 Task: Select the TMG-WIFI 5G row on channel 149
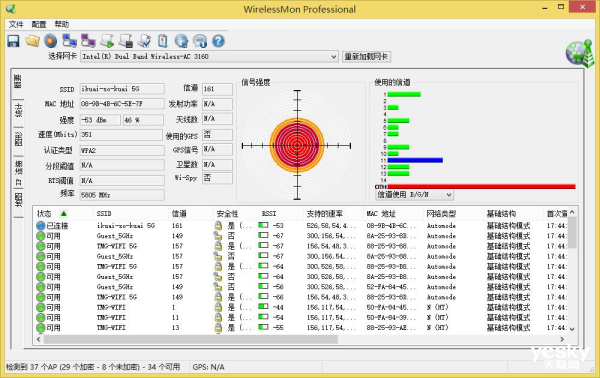301,297
